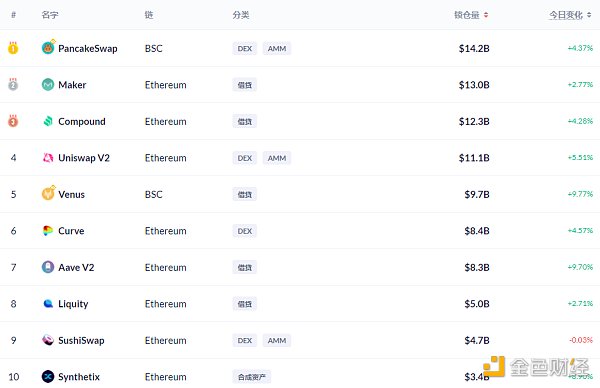Open the Liquity project name link

[x=73, y=304]
